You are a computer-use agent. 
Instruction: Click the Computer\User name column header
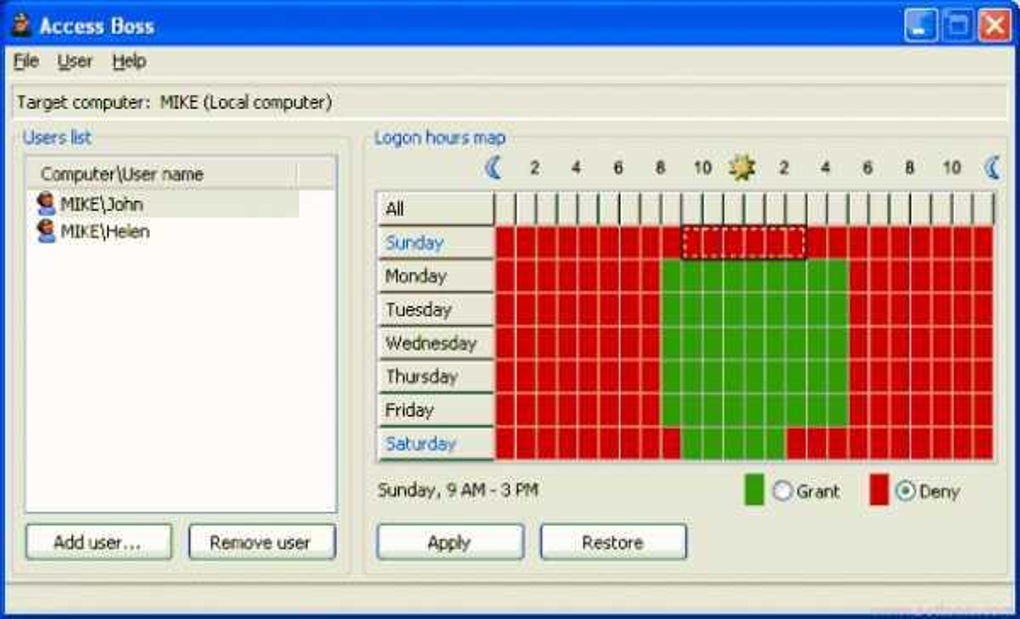coord(163,174)
